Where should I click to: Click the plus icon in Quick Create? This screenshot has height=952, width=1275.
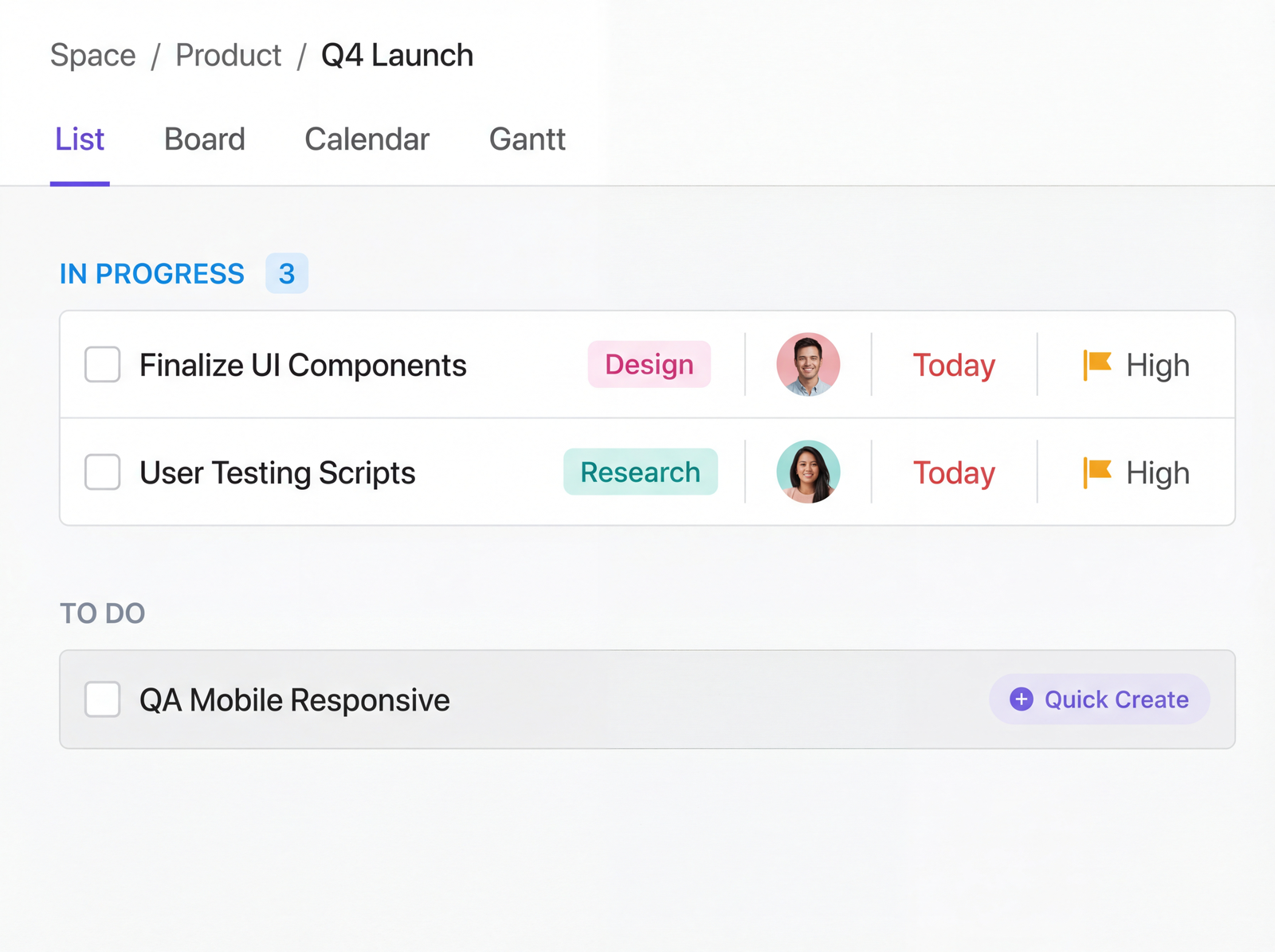[x=1021, y=699]
